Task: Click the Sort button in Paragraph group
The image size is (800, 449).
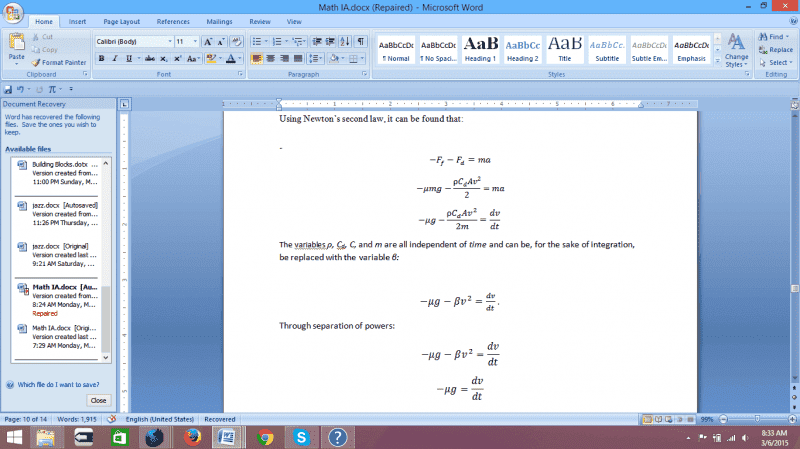Action: point(344,42)
